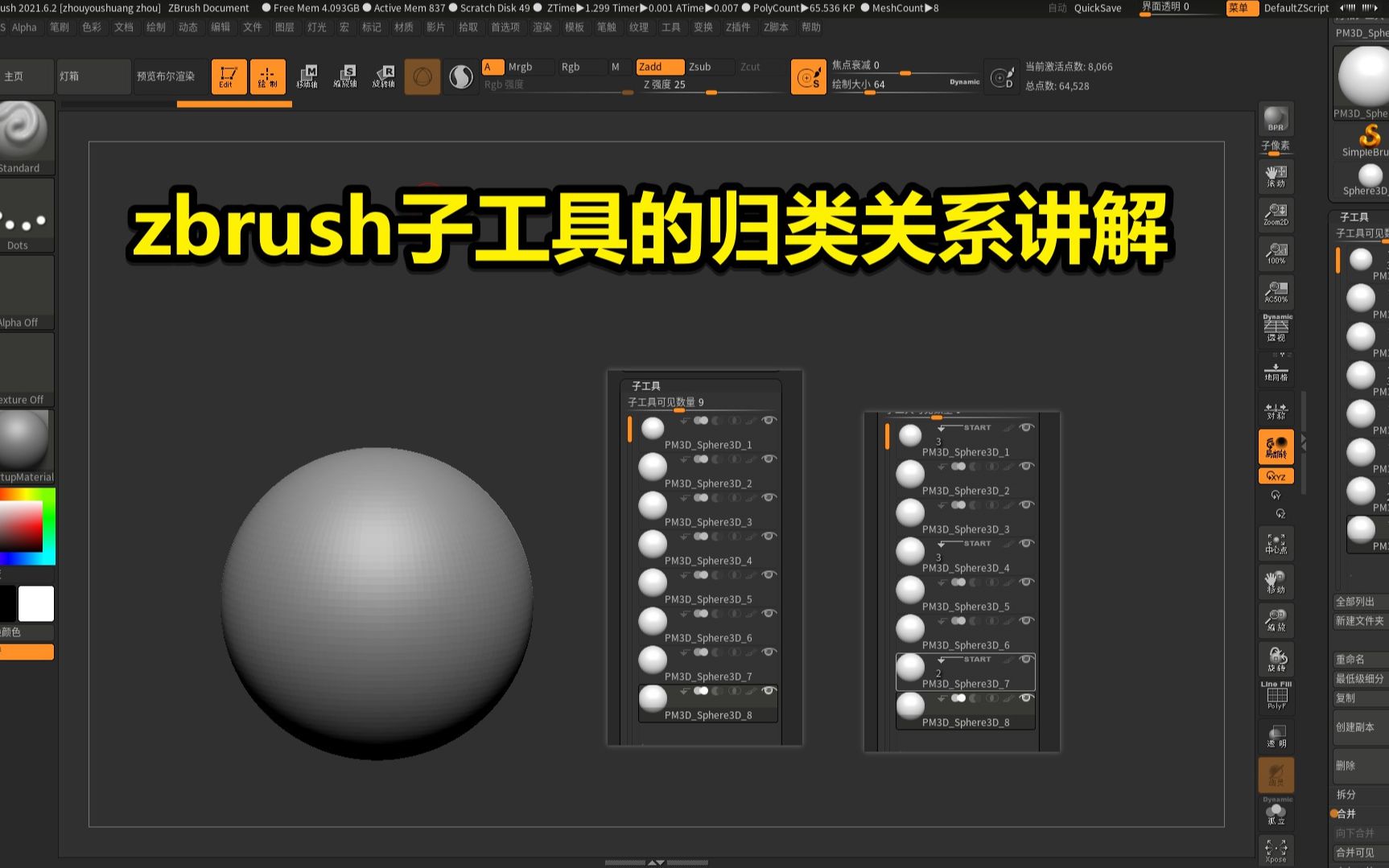This screenshot has height=868, width=1389.
Task: Toggle Dynamic brush size
Action: click(x=964, y=82)
